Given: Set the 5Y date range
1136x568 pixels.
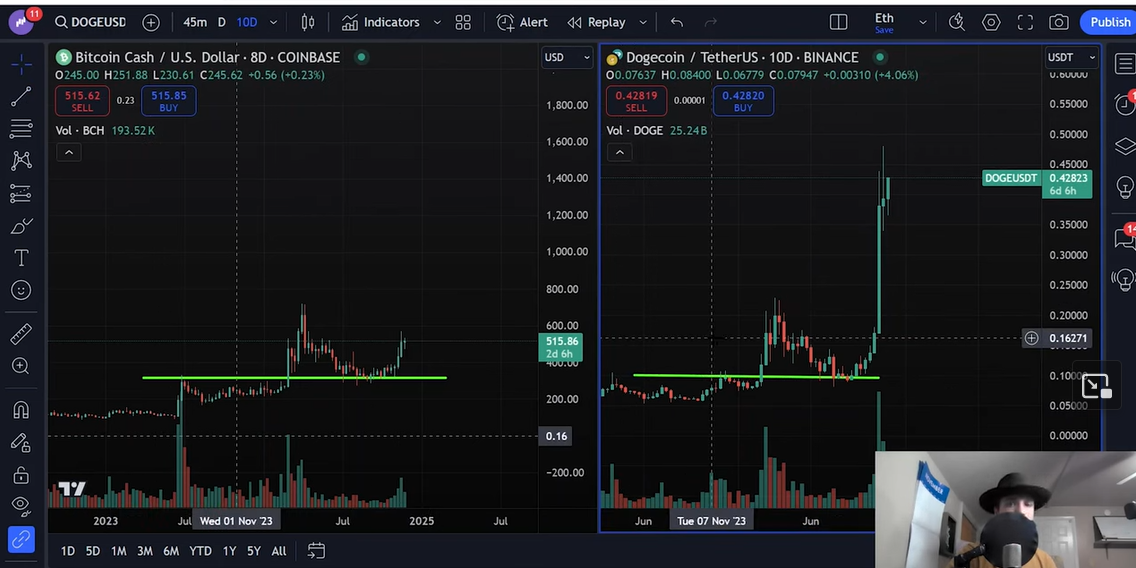Looking at the screenshot, I should click(254, 551).
